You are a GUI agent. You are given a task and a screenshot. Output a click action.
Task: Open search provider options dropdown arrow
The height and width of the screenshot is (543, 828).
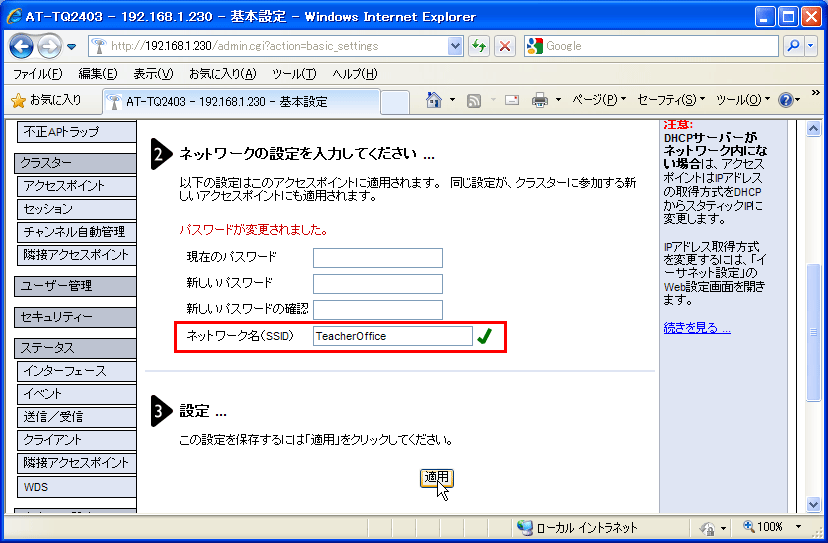point(811,46)
